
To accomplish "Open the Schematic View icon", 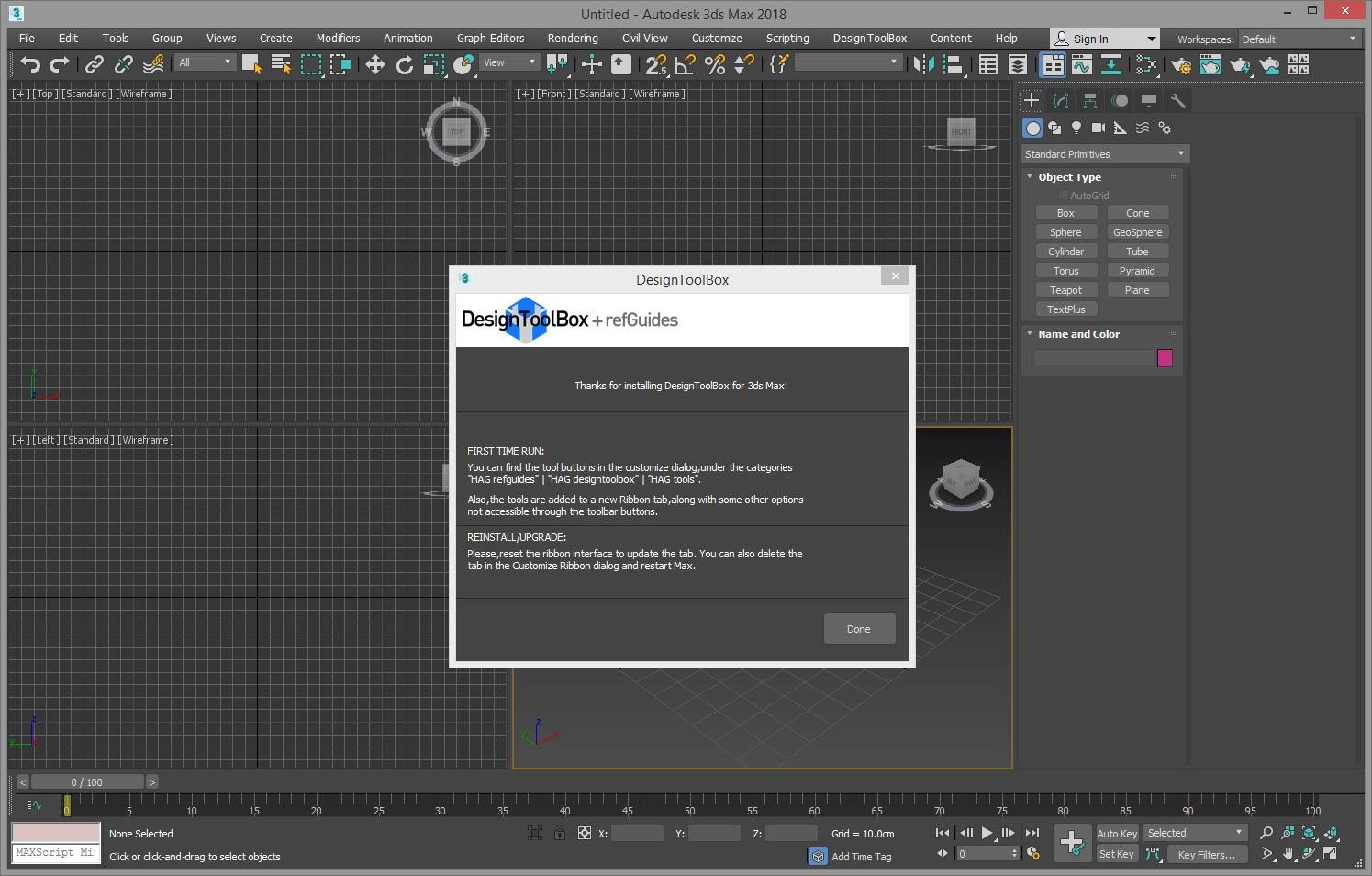I will pyautogui.click(x=1111, y=64).
